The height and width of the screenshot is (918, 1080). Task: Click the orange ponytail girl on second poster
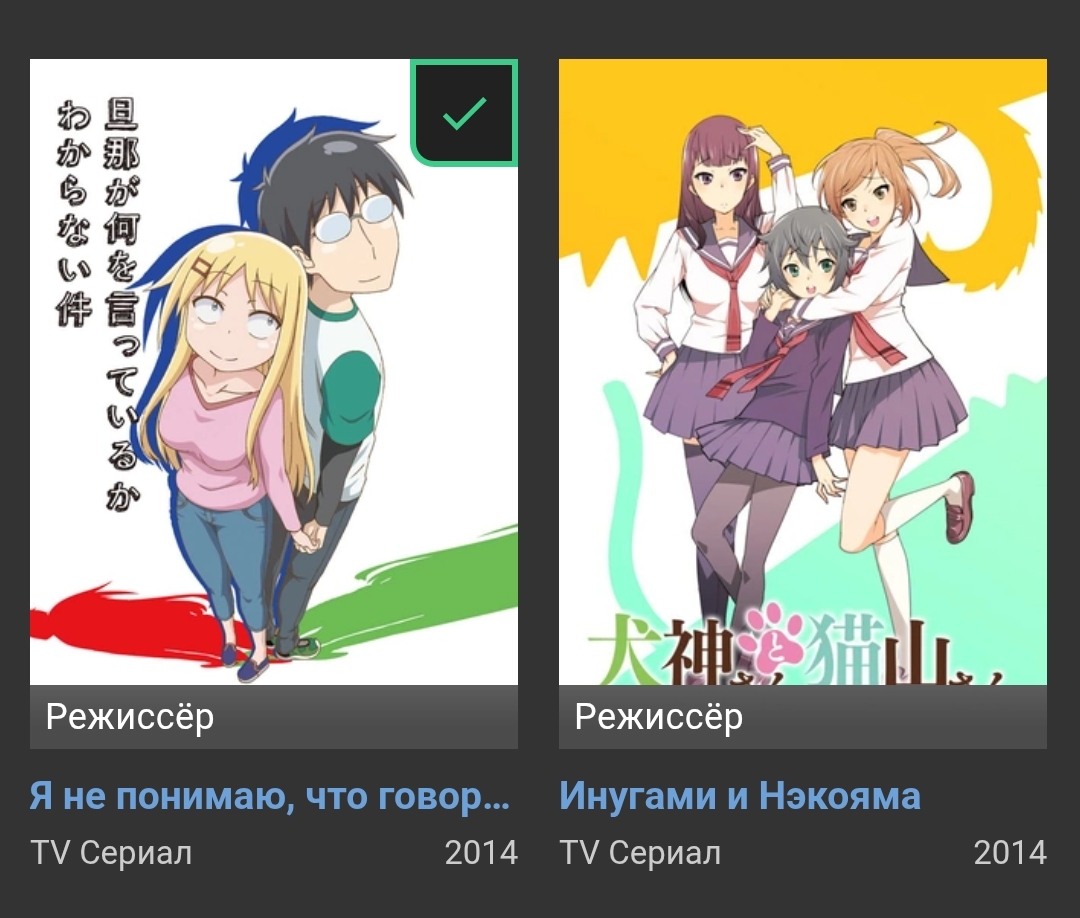(895, 344)
